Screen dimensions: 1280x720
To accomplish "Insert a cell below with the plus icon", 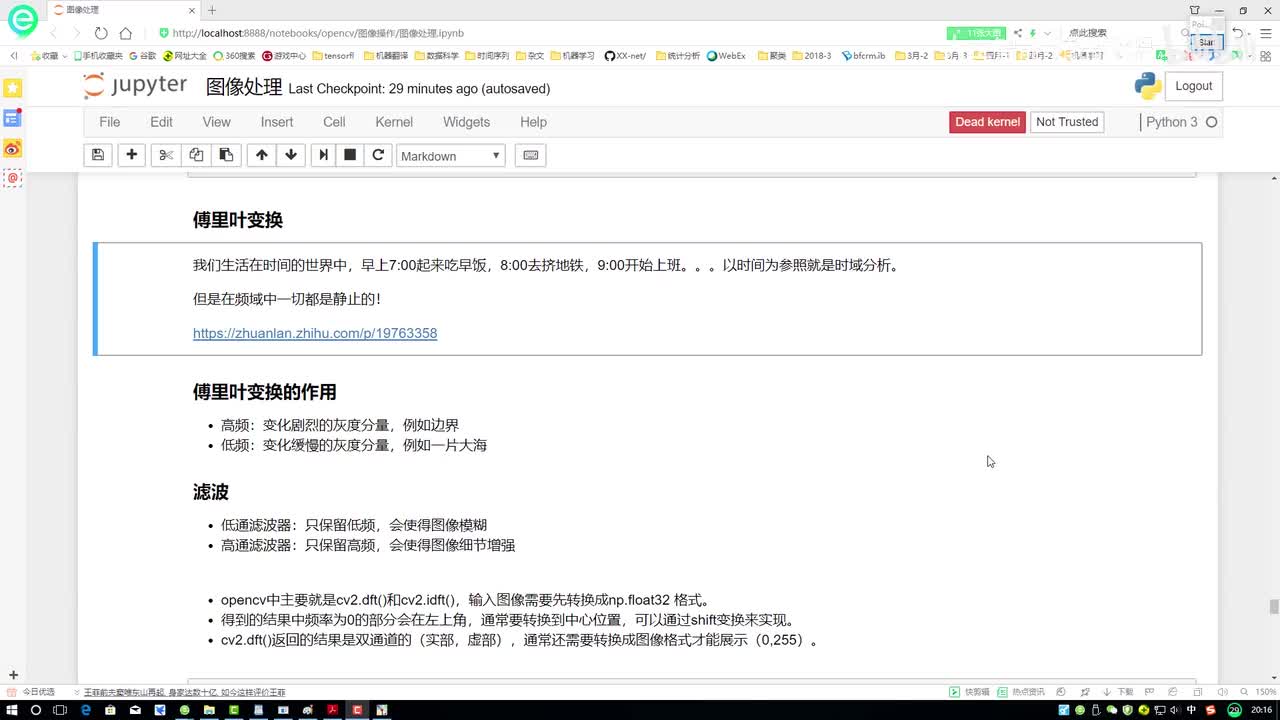I will coord(131,155).
